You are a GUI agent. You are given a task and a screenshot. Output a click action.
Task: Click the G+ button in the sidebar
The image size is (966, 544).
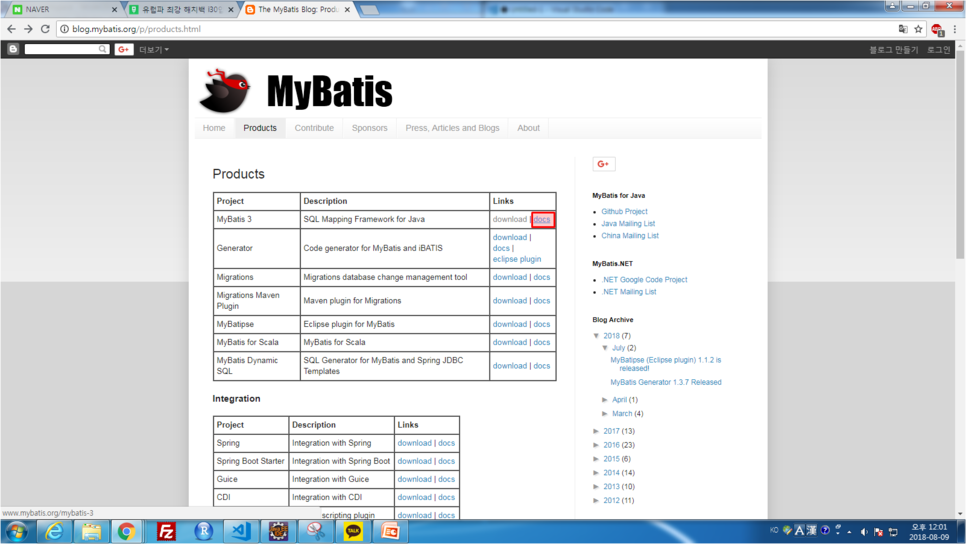point(603,164)
